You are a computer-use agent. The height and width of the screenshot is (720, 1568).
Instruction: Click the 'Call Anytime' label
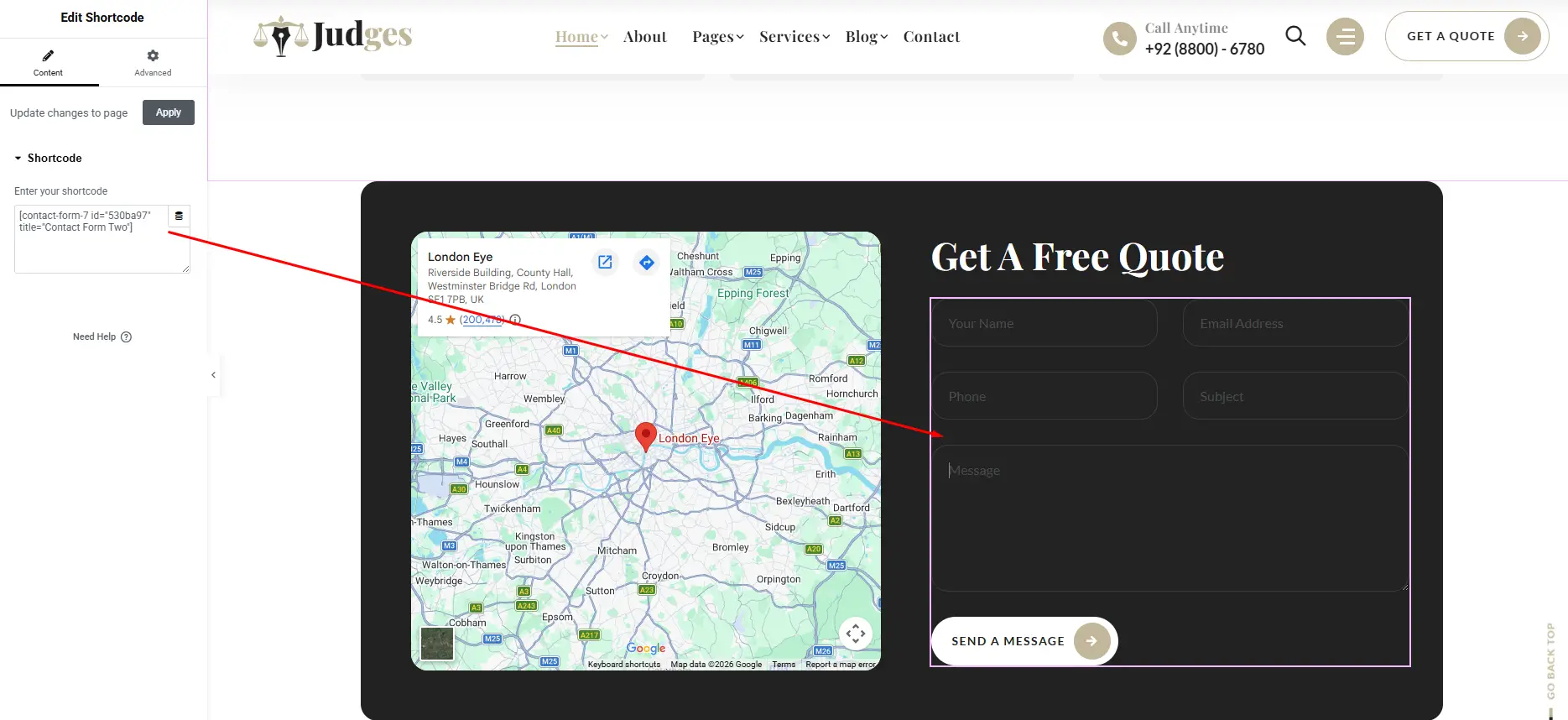1186,28
